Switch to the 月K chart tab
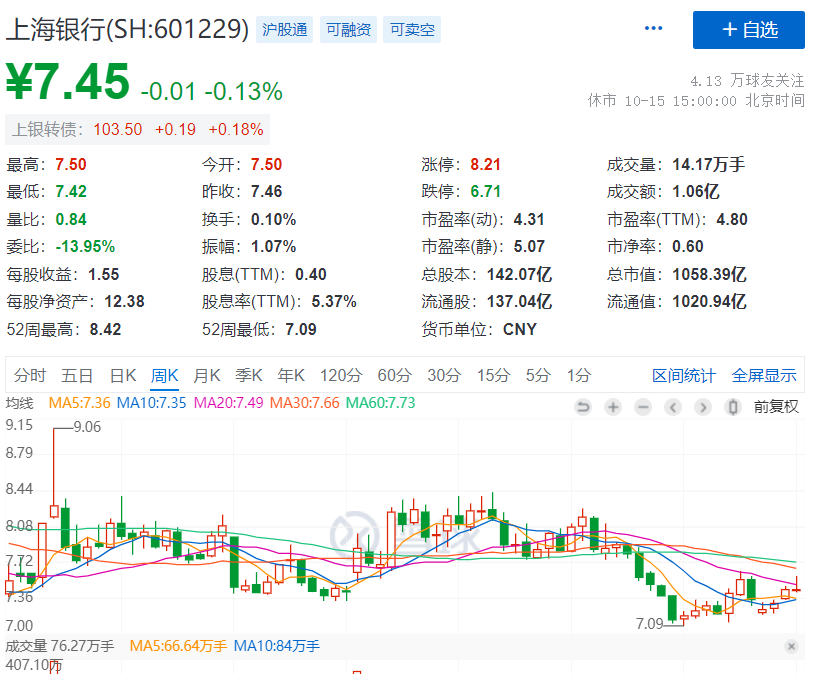The width and height of the screenshot is (815, 674). pos(206,375)
